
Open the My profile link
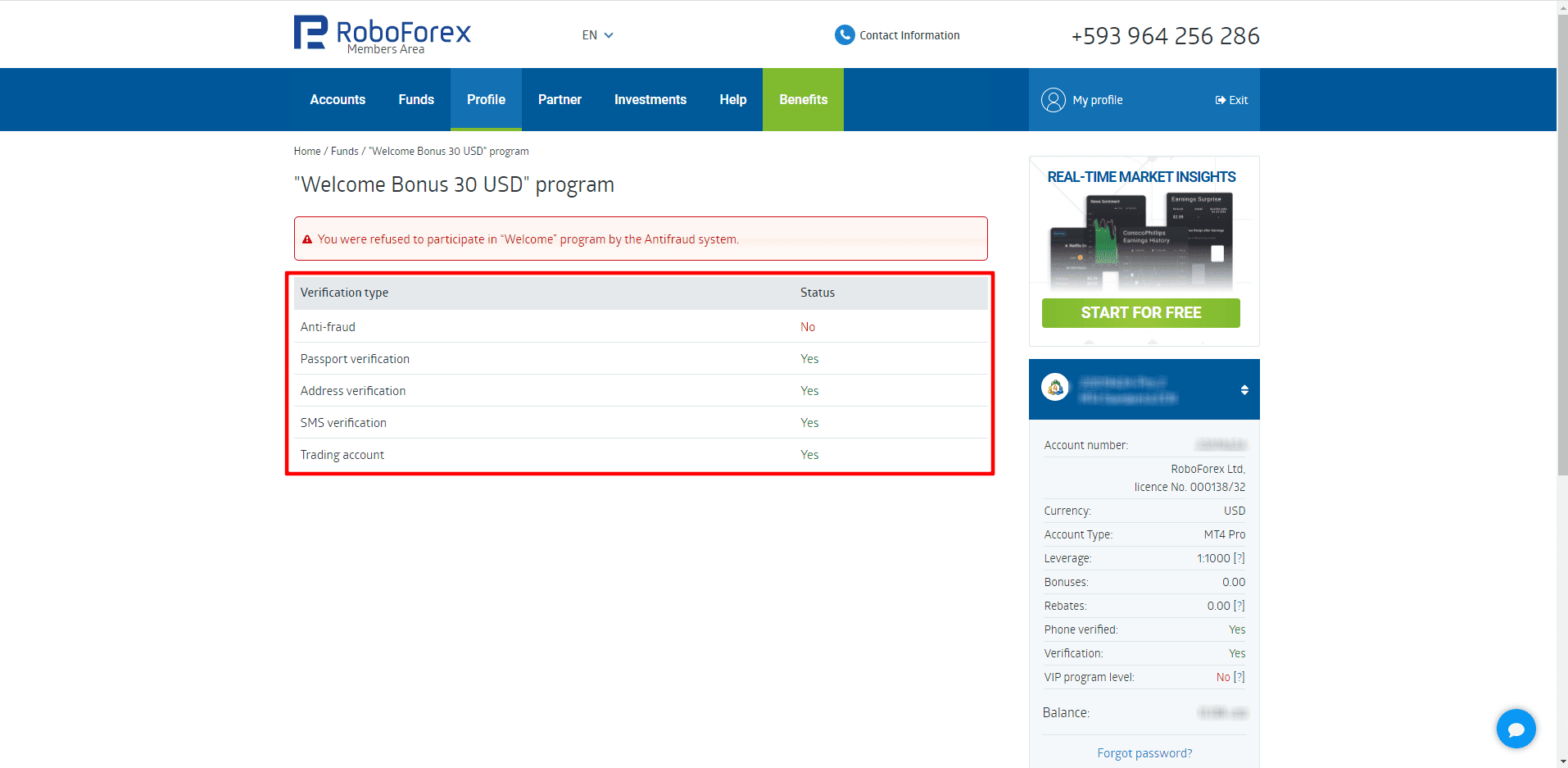[x=1098, y=100]
